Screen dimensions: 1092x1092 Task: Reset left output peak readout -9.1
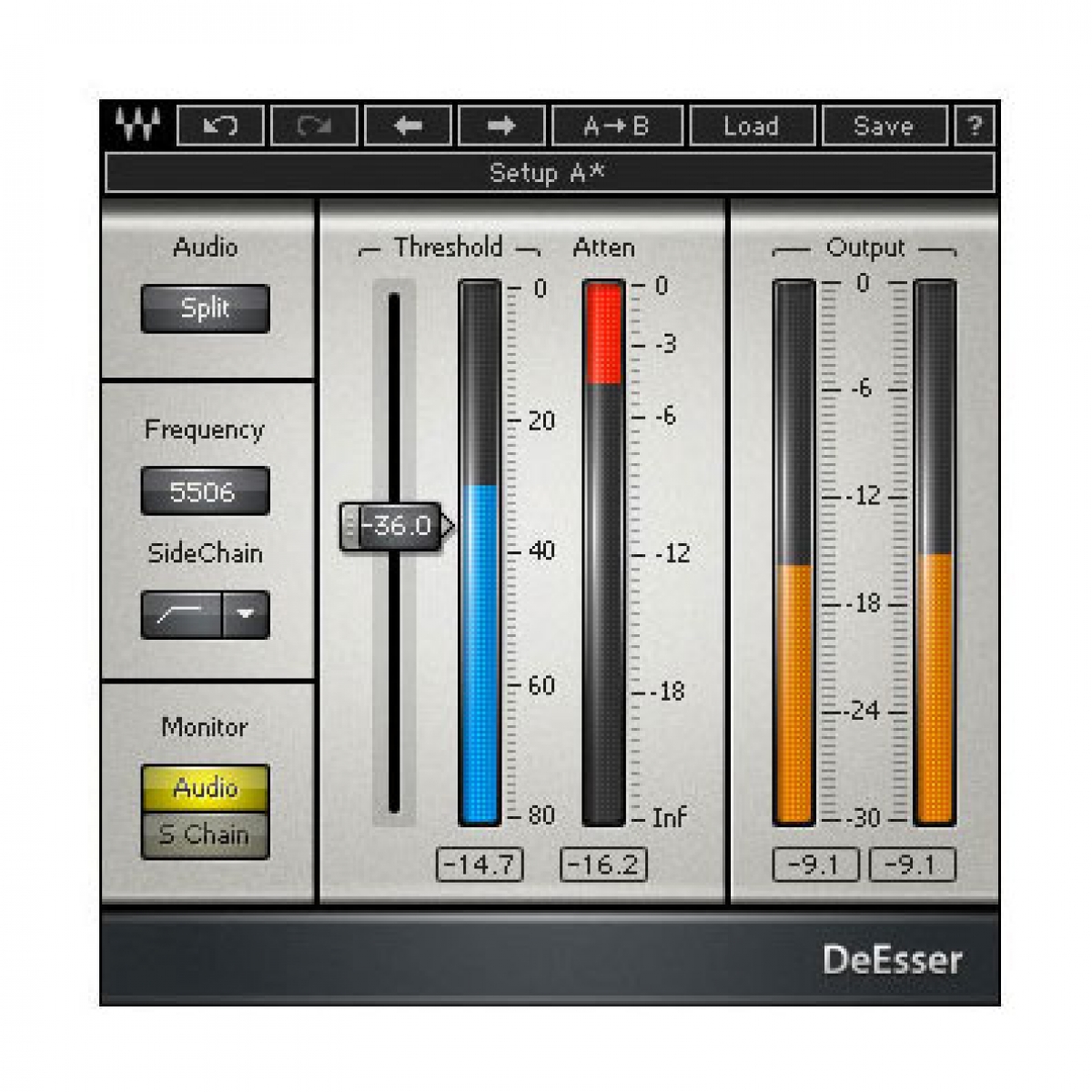(x=815, y=864)
